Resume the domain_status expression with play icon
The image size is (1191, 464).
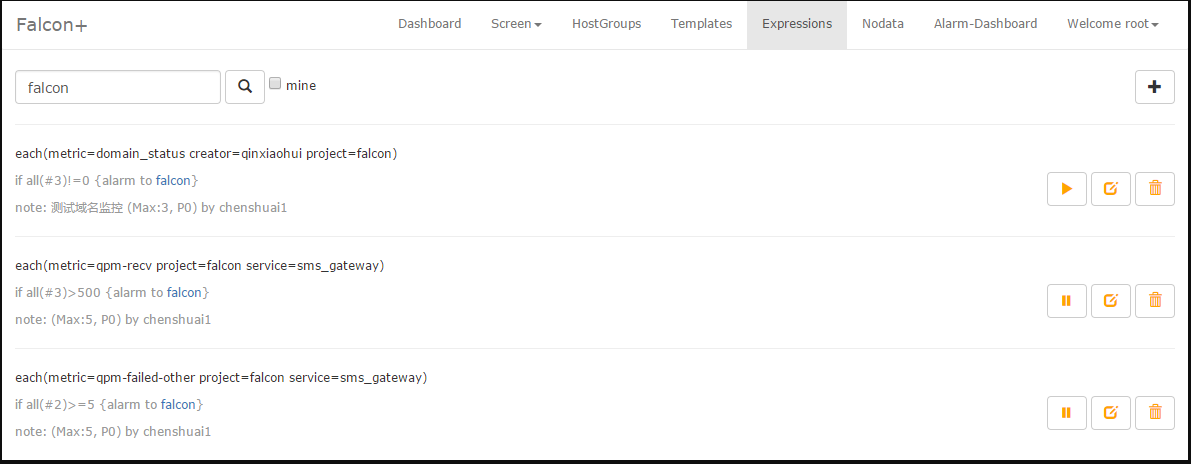pyautogui.click(x=1066, y=188)
